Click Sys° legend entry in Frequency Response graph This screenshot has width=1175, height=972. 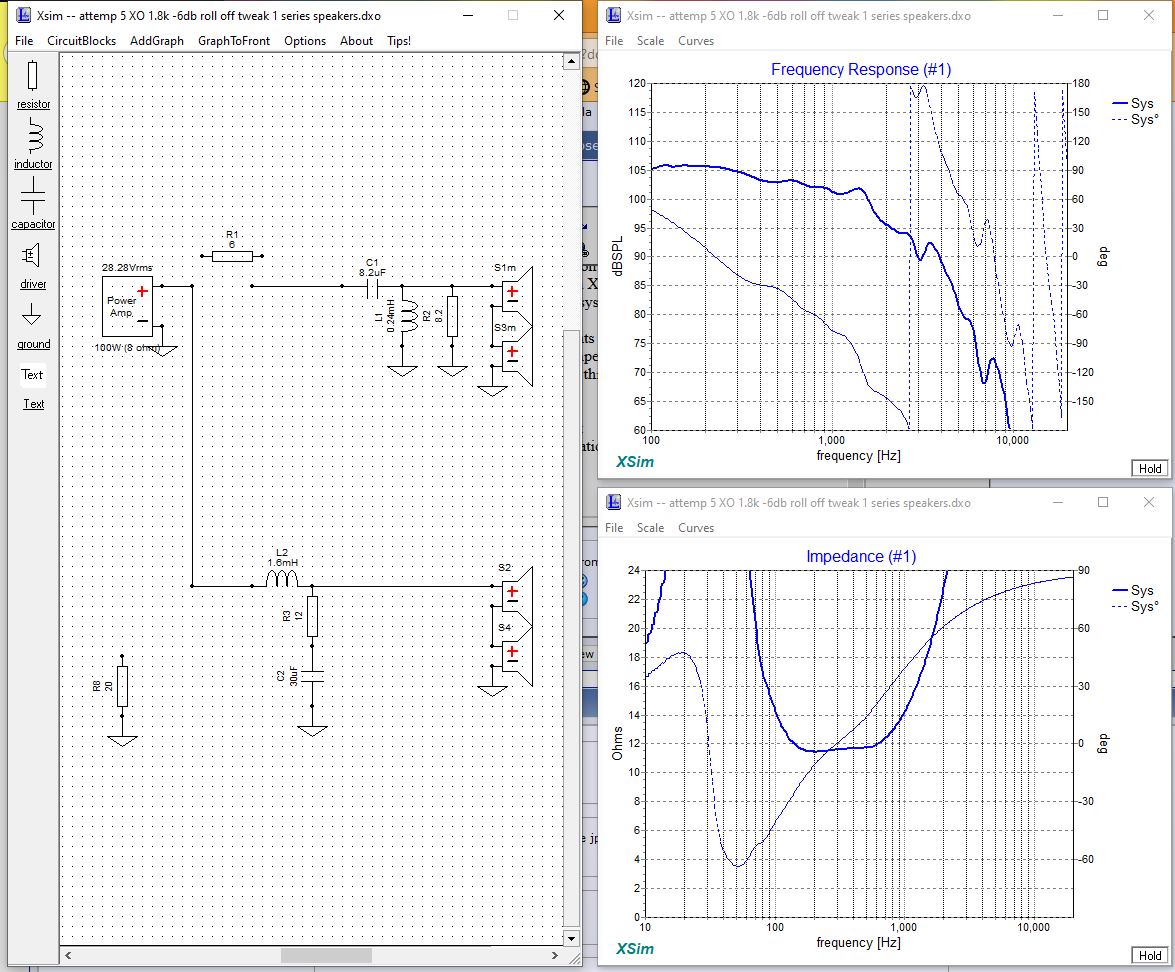pyautogui.click(x=1135, y=119)
